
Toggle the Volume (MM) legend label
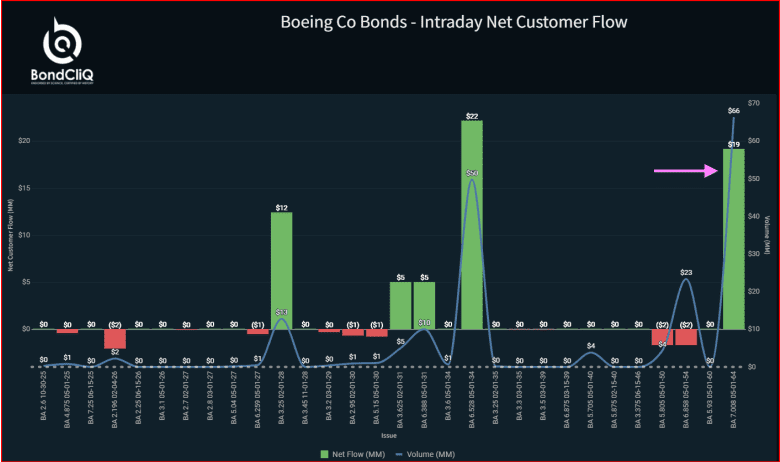(430, 454)
